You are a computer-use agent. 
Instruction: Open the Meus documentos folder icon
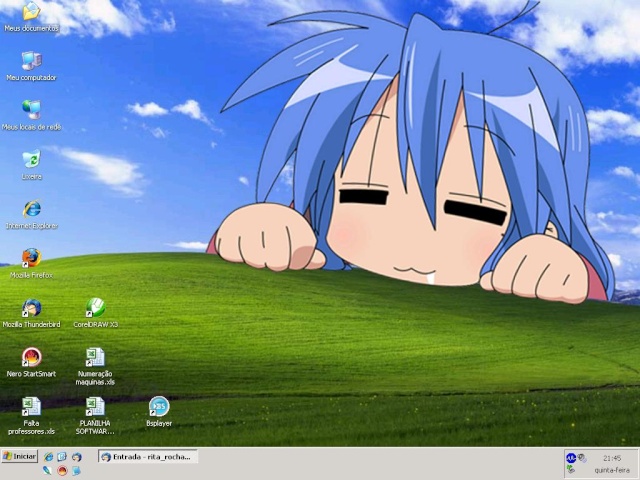click(31, 12)
